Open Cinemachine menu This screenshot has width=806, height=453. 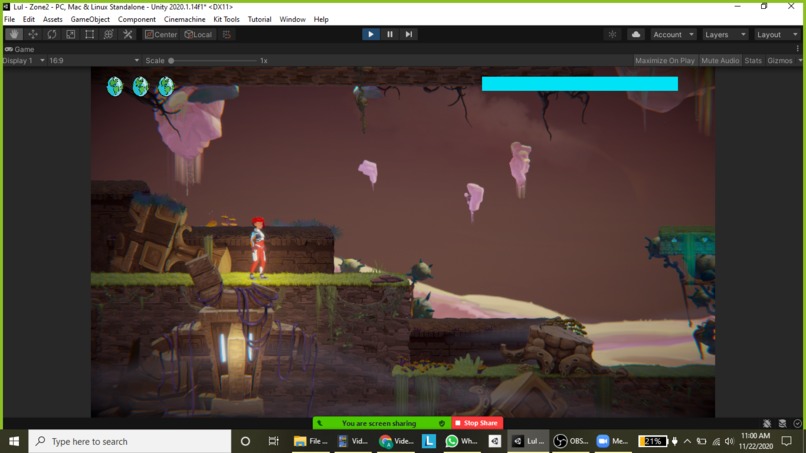coord(185,19)
